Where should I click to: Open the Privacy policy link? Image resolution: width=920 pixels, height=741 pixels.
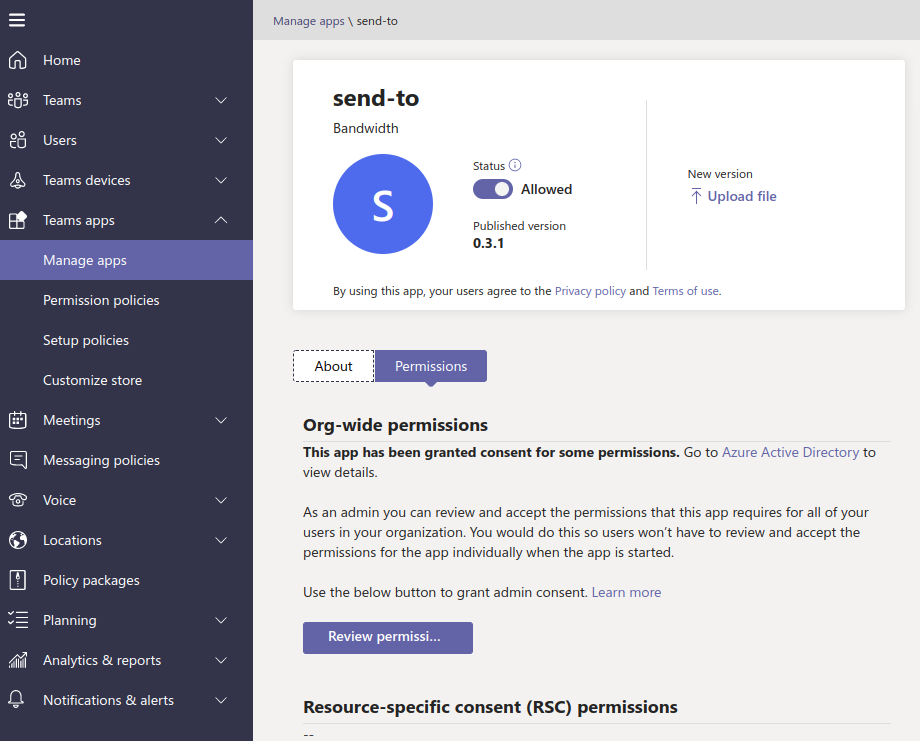pyautogui.click(x=590, y=291)
